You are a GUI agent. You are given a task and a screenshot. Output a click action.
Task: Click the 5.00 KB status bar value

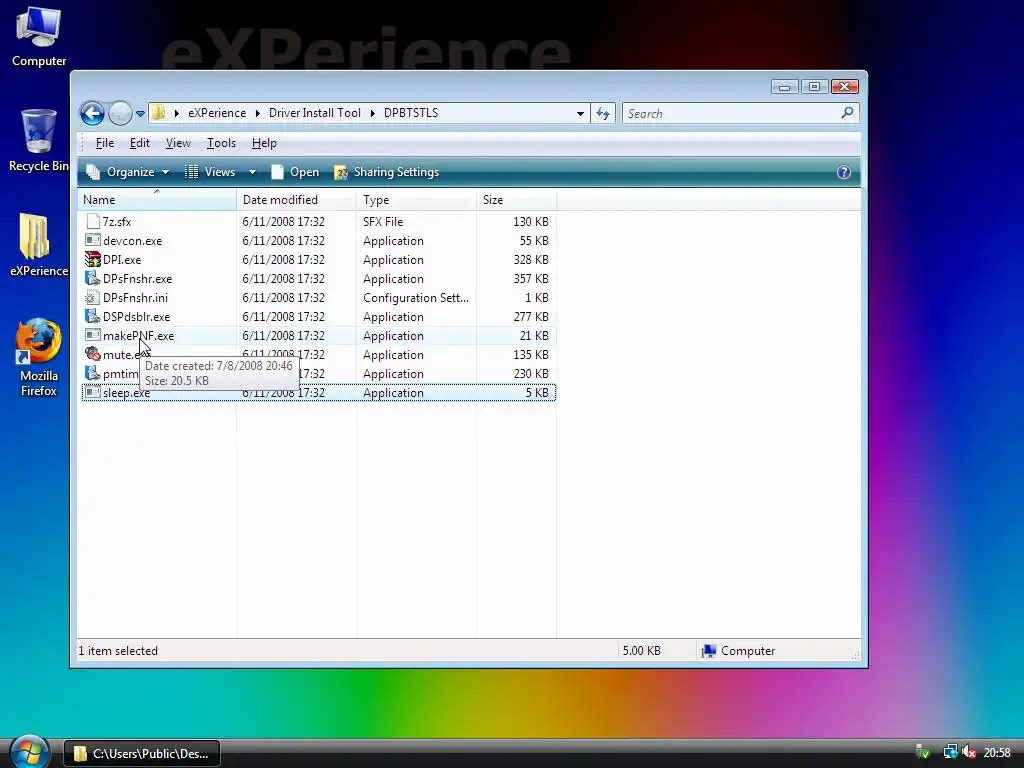pyautogui.click(x=642, y=651)
